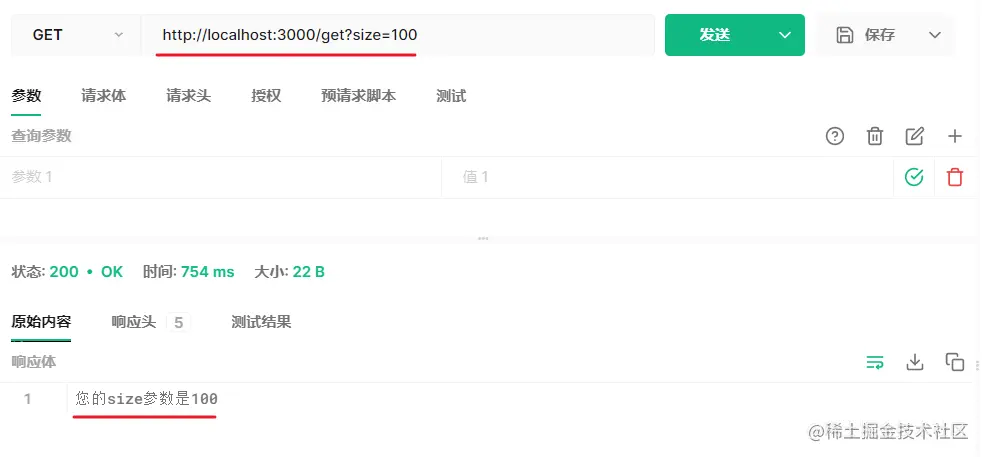984x457 pixels.
Task: Click the bulk edit pencil icon
Action: click(x=914, y=136)
